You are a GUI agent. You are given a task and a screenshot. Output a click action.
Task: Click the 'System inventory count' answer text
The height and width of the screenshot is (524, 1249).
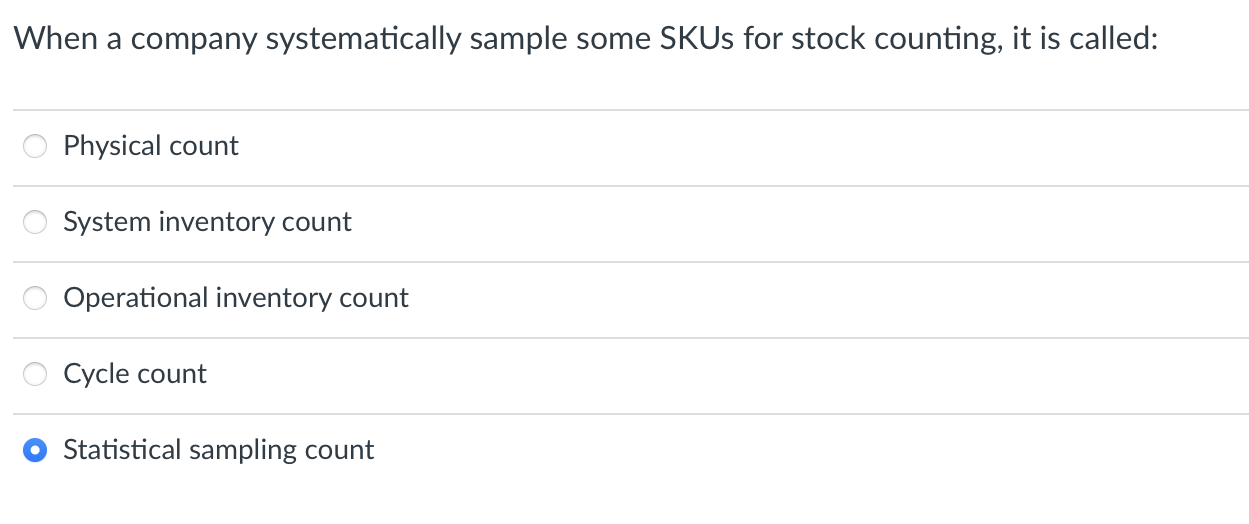[207, 222]
